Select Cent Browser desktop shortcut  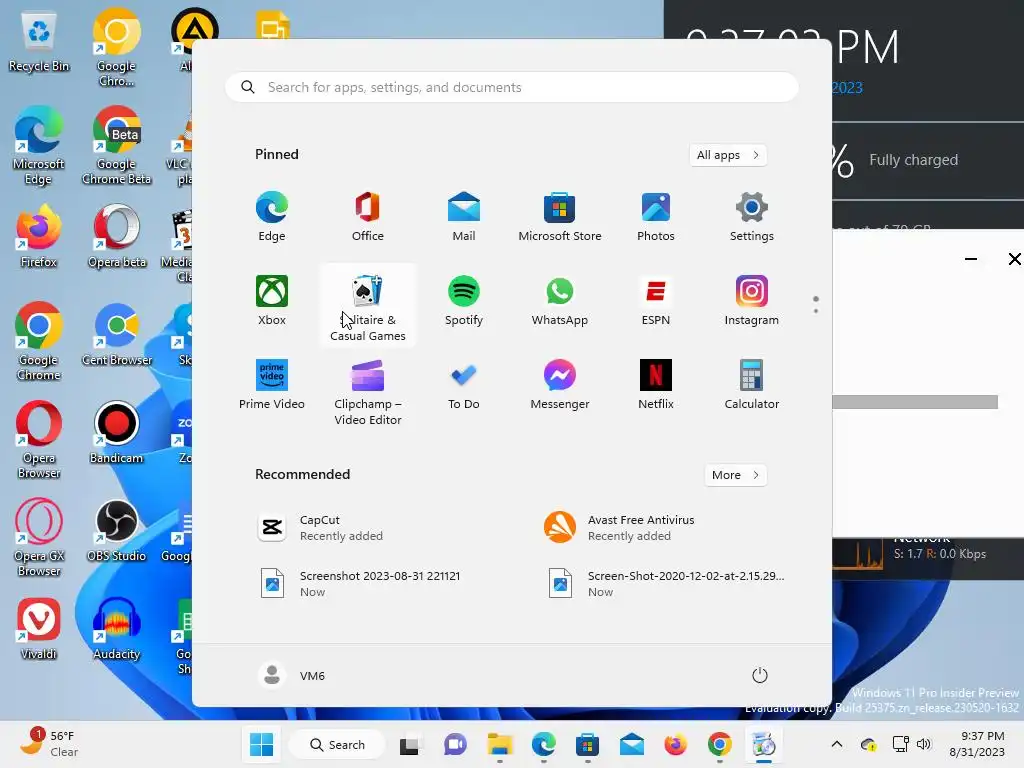[116, 334]
